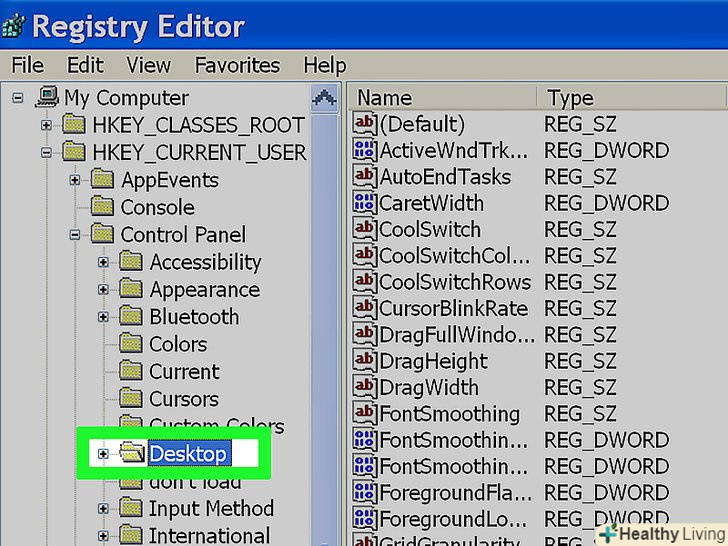Image resolution: width=728 pixels, height=546 pixels.
Task: Click the CoolSwitch string value icon
Action: coord(364,229)
